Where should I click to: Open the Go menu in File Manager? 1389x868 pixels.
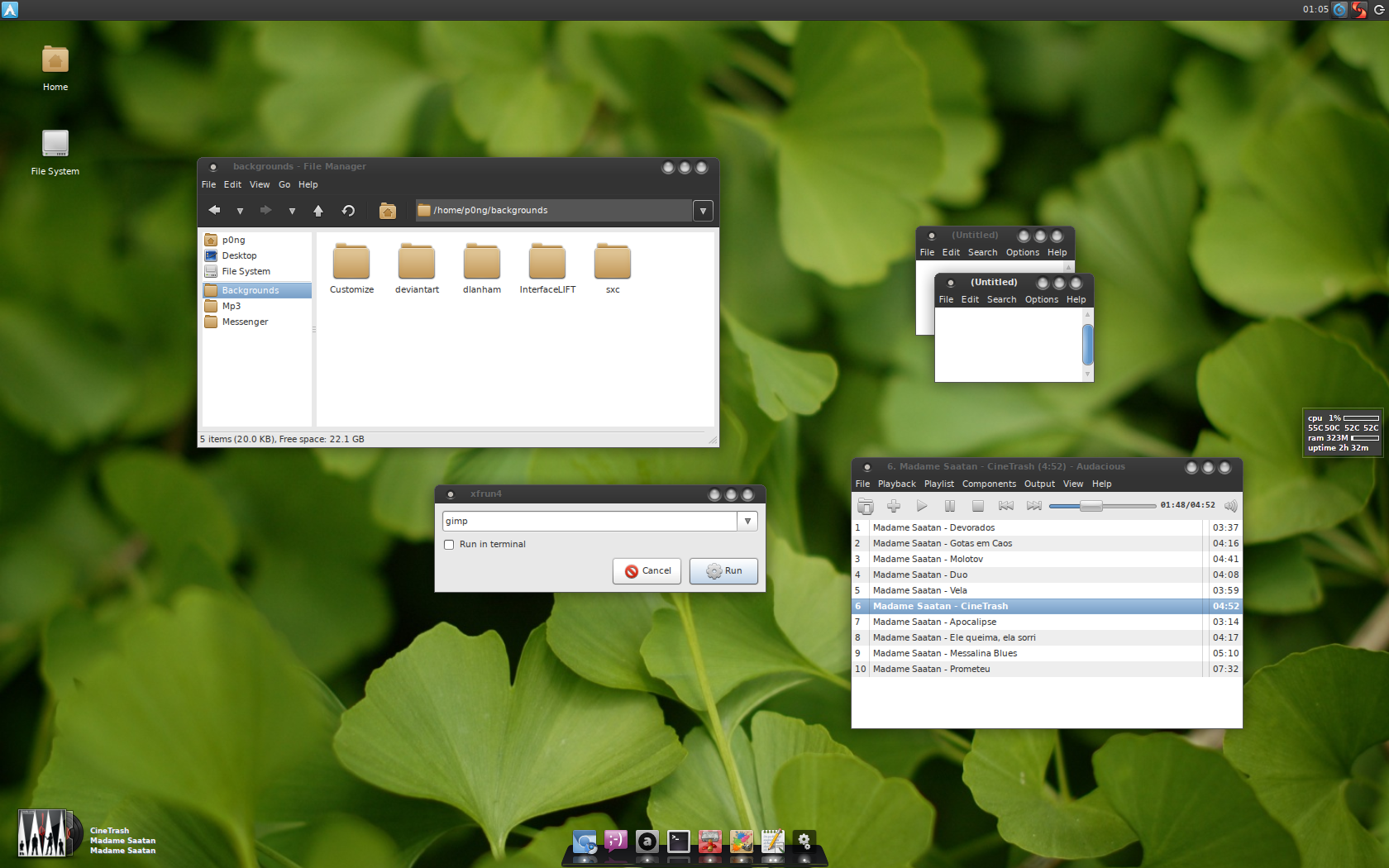284,185
